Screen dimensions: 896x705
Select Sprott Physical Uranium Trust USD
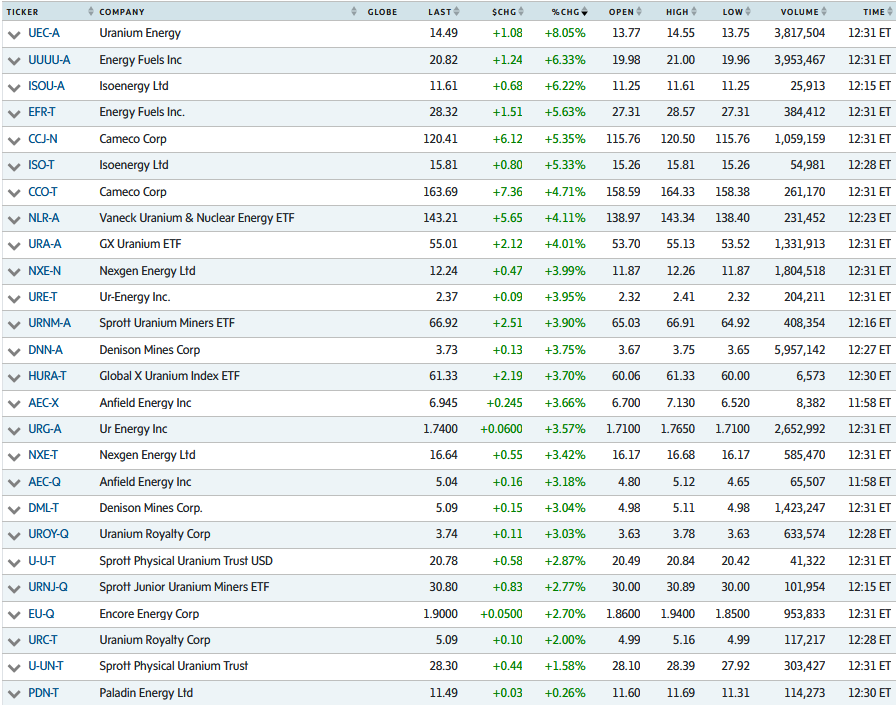pyautogui.click(x=186, y=560)
